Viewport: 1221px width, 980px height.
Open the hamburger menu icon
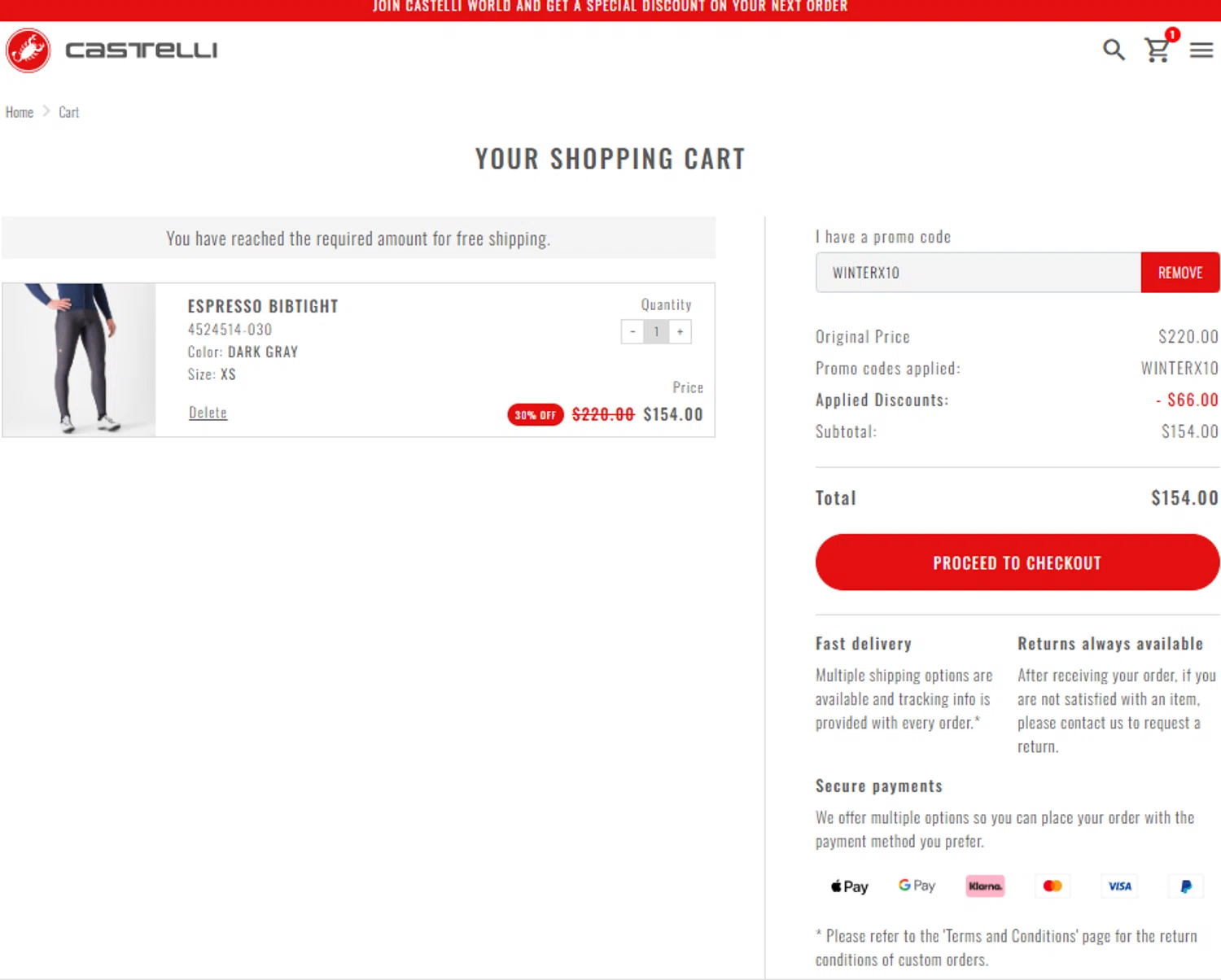[x=1201, y=50]
